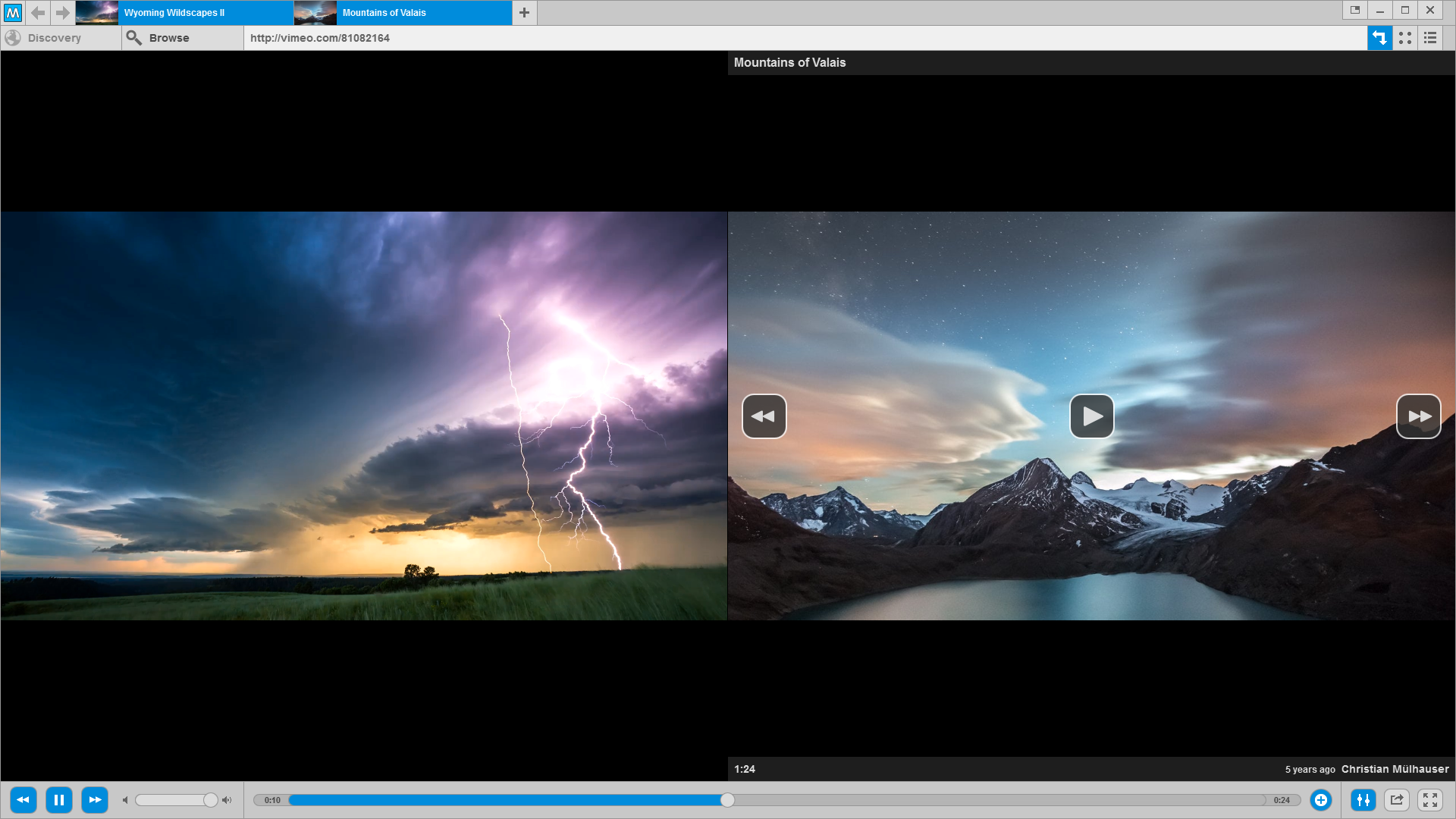Go back with the left arrow

[x=38, y=12]
